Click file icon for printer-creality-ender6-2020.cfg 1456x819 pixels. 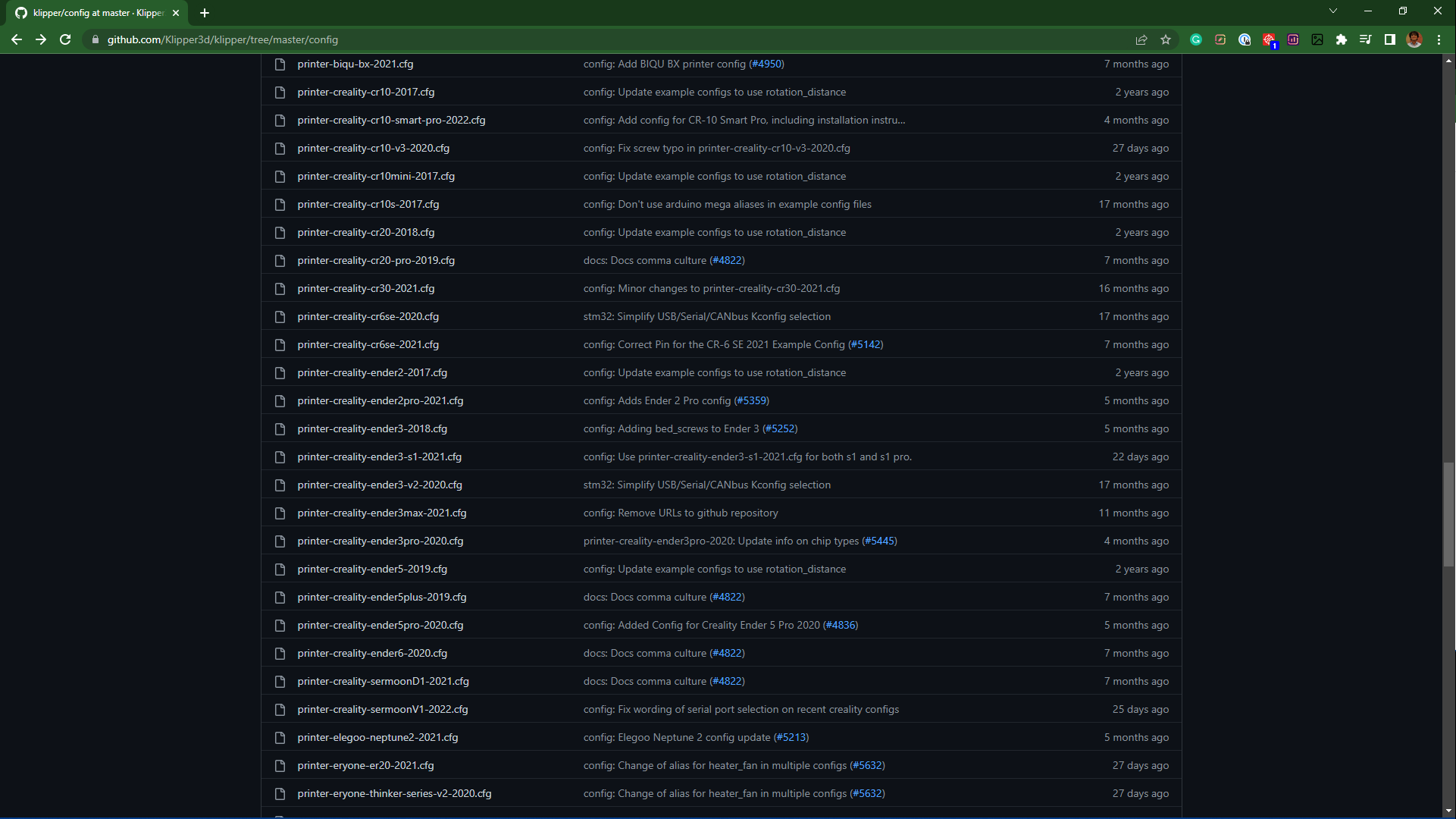pyautogui.click(x=280, y=654)
